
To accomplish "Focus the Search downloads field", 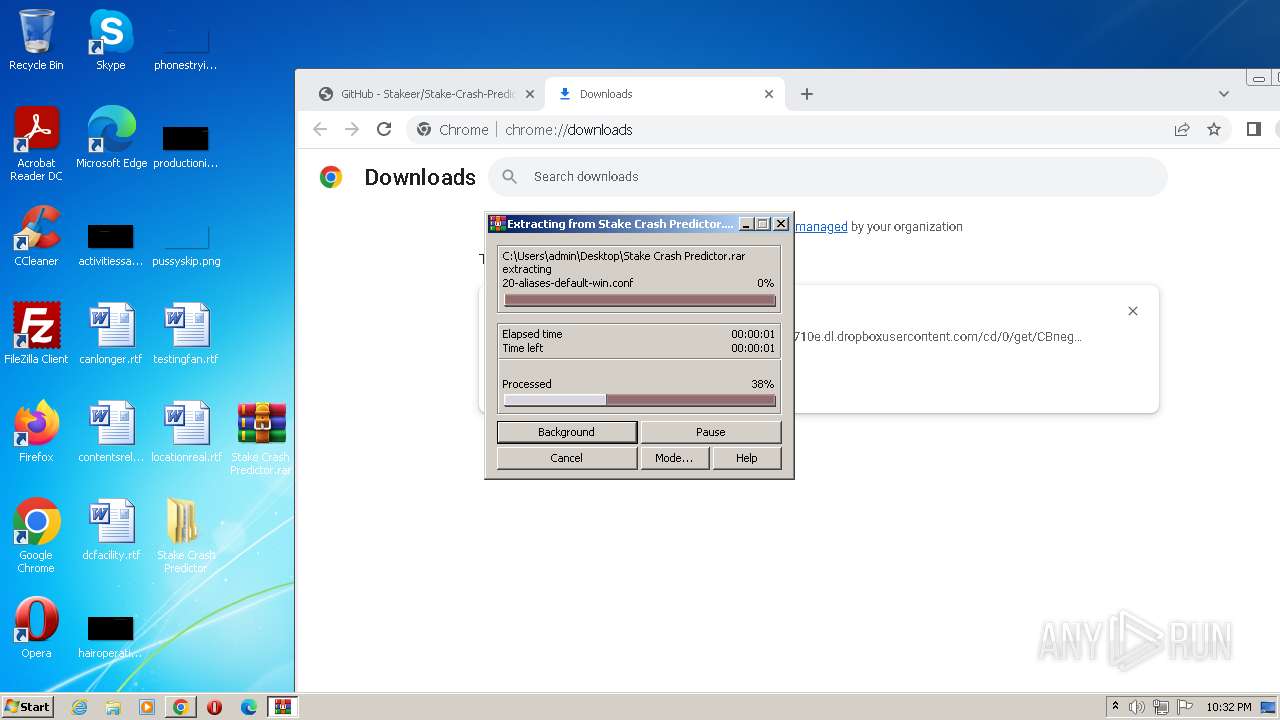I will 828,177.
